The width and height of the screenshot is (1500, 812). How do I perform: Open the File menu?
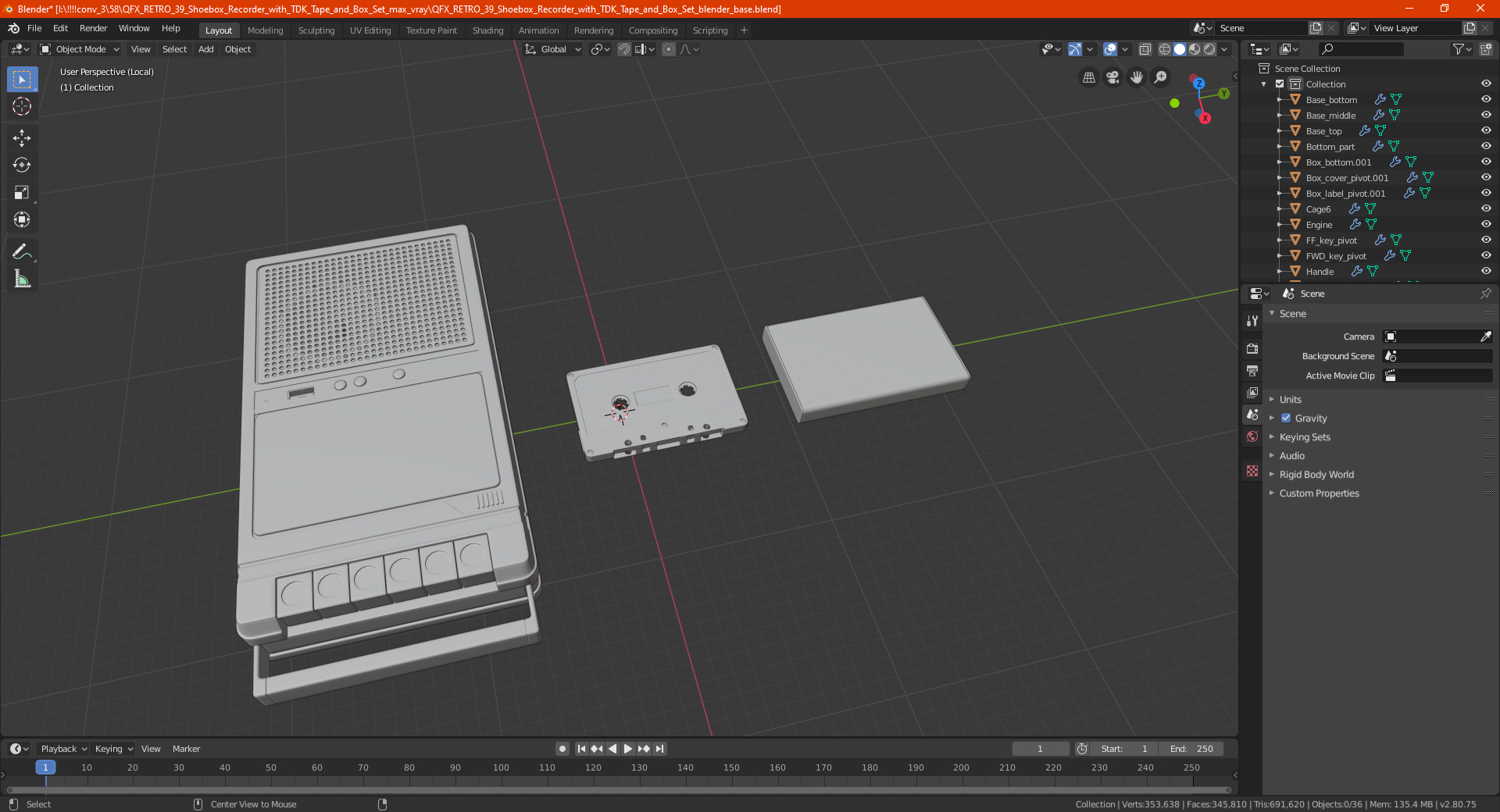click(34, 28)
